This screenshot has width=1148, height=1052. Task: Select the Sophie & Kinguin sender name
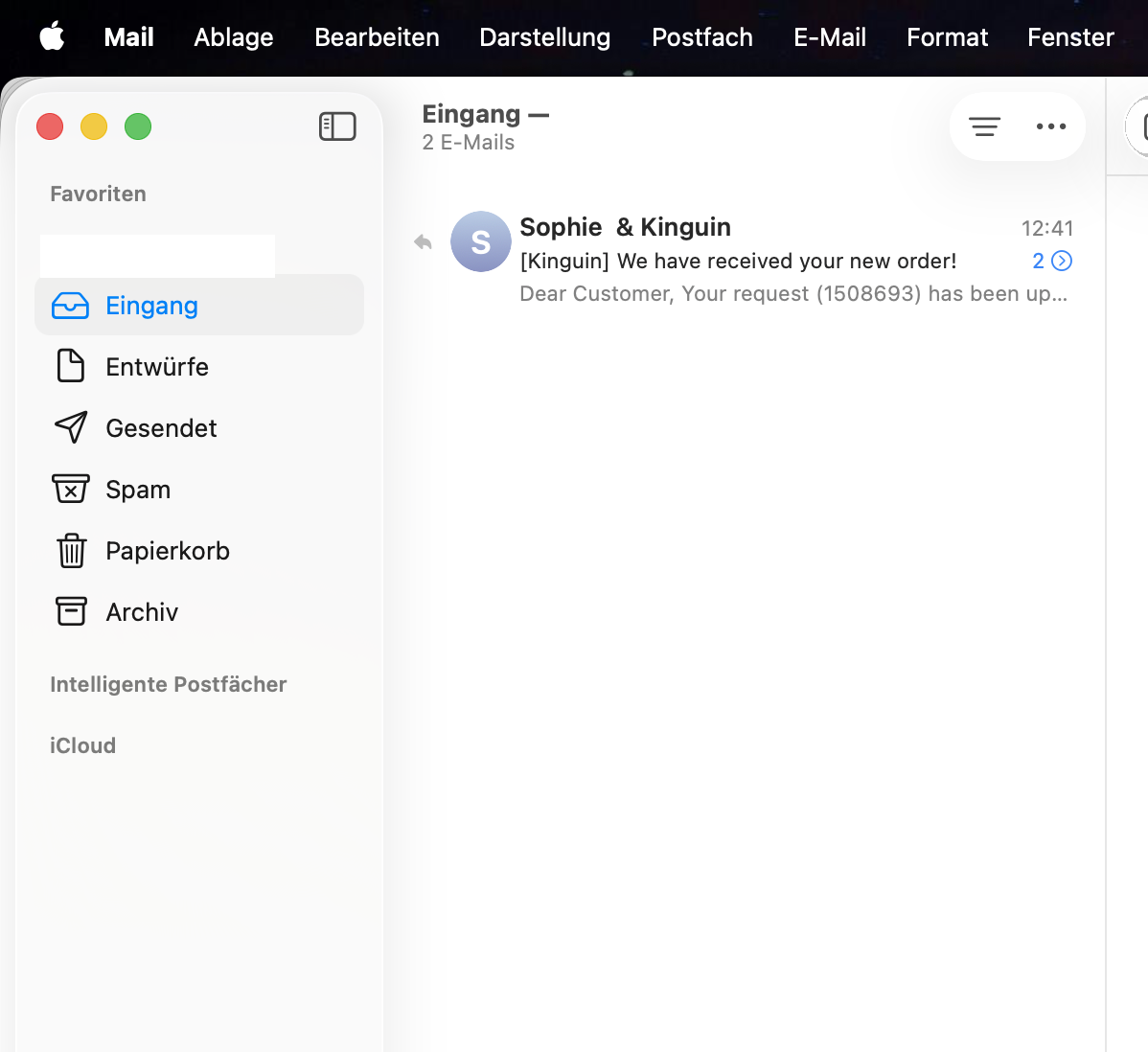point(625,227)
